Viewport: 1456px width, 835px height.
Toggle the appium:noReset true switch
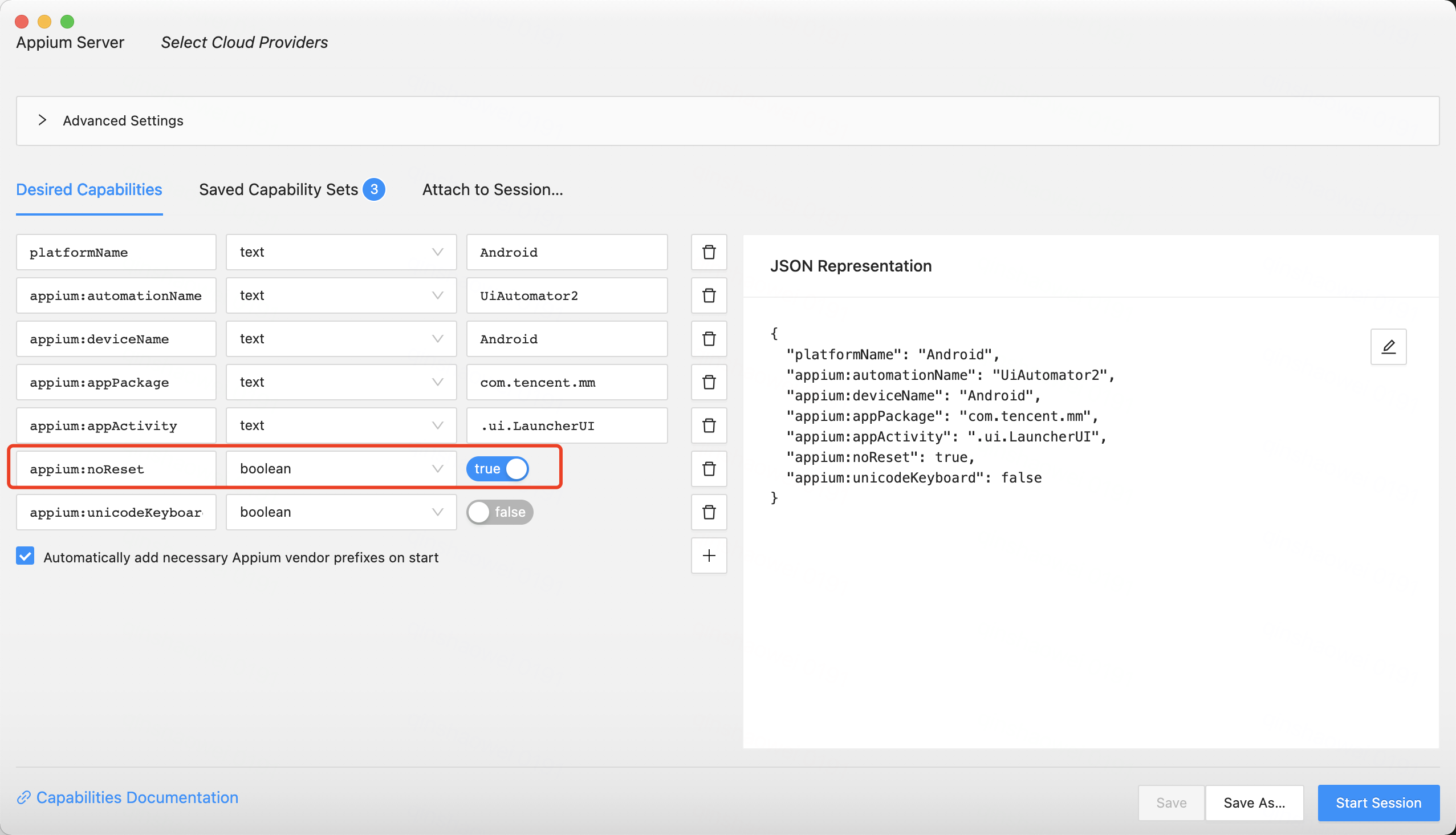click(x=497, y=468)
